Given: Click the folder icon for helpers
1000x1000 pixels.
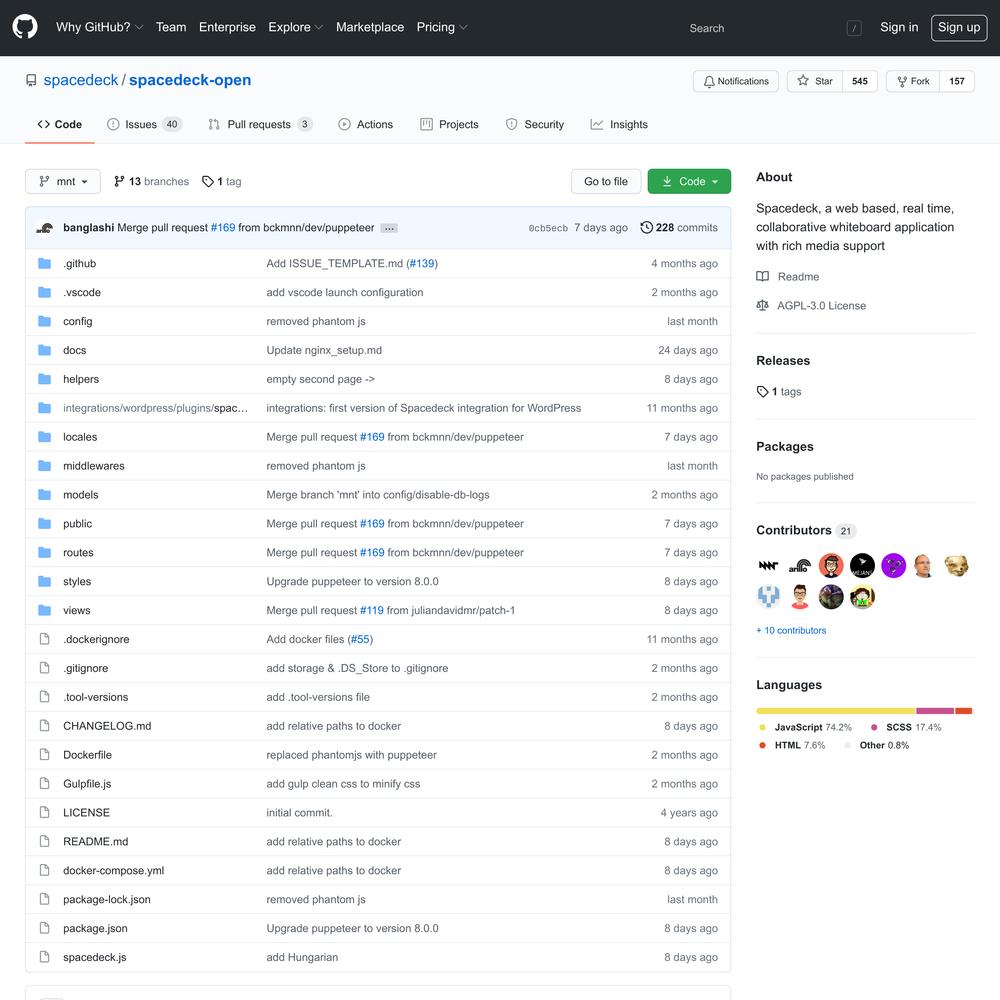Looking at the screenshot, I should [x=45, y=379].
